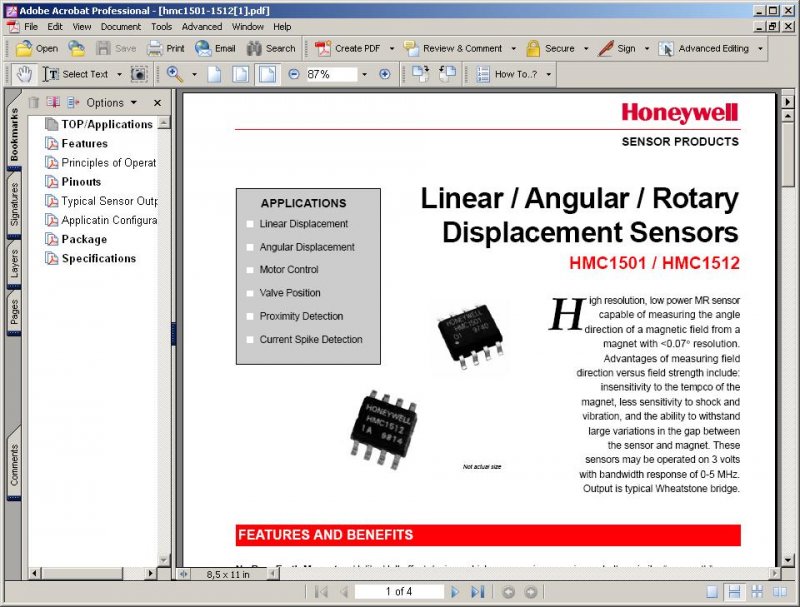Screen dimensions: 800x607
Task: Switch to Continuous Facing layout
Action: point(757,592)
